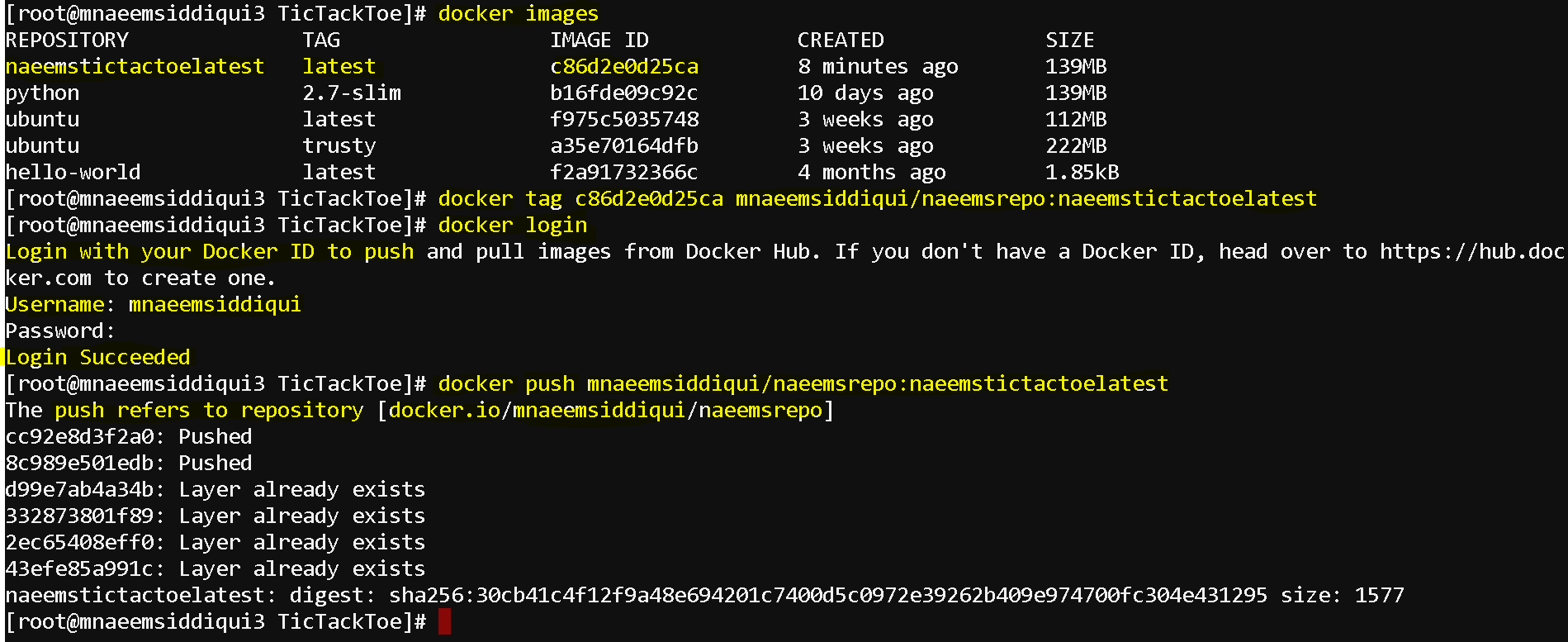Click image ID c86d2e0d25ca in table
Screen dimensions: 1568x642
pos(624,66)
